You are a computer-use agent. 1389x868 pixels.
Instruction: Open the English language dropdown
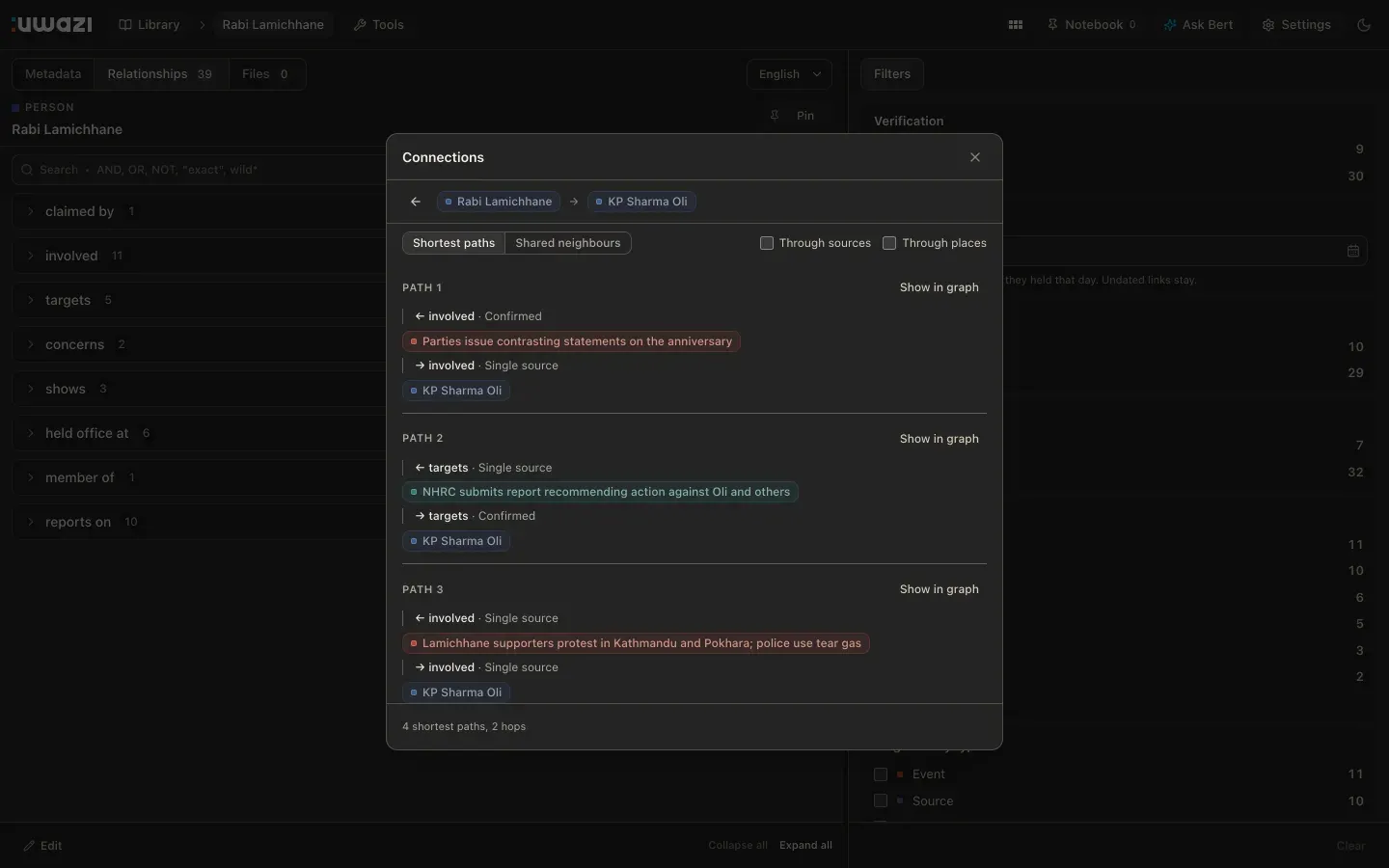click(x=789, y=74)
